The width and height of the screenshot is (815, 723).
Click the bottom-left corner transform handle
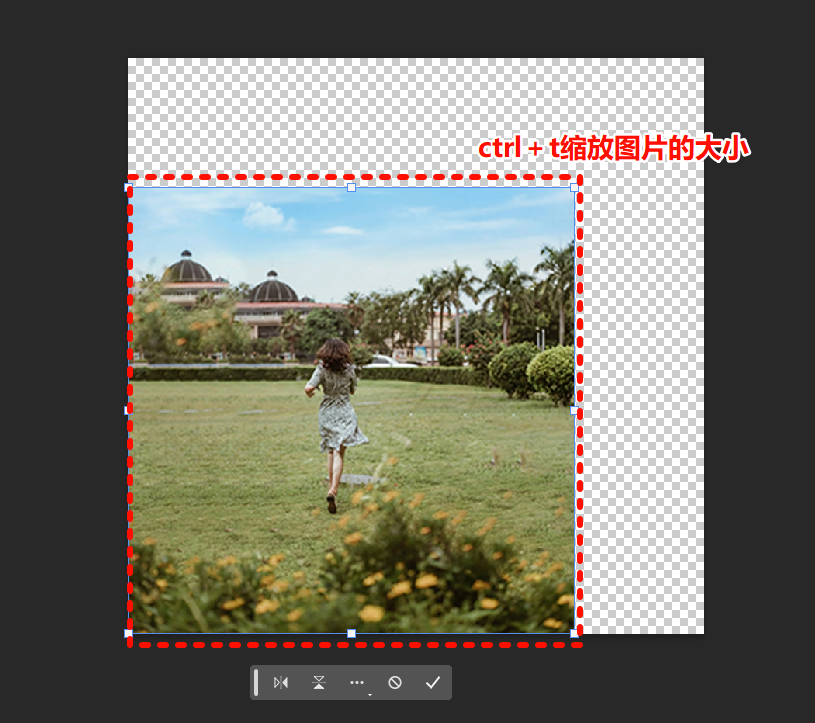click(129, 634)
